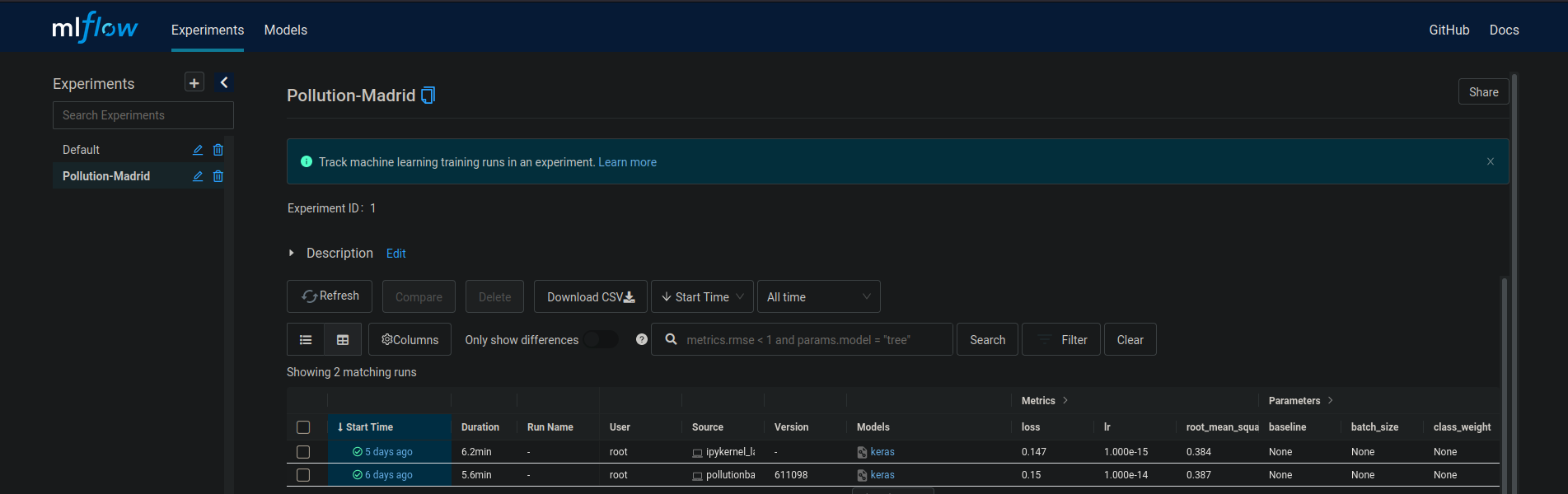Select the Default experiment
This screenshot has width=1568, height=494.
click(81, 150)
